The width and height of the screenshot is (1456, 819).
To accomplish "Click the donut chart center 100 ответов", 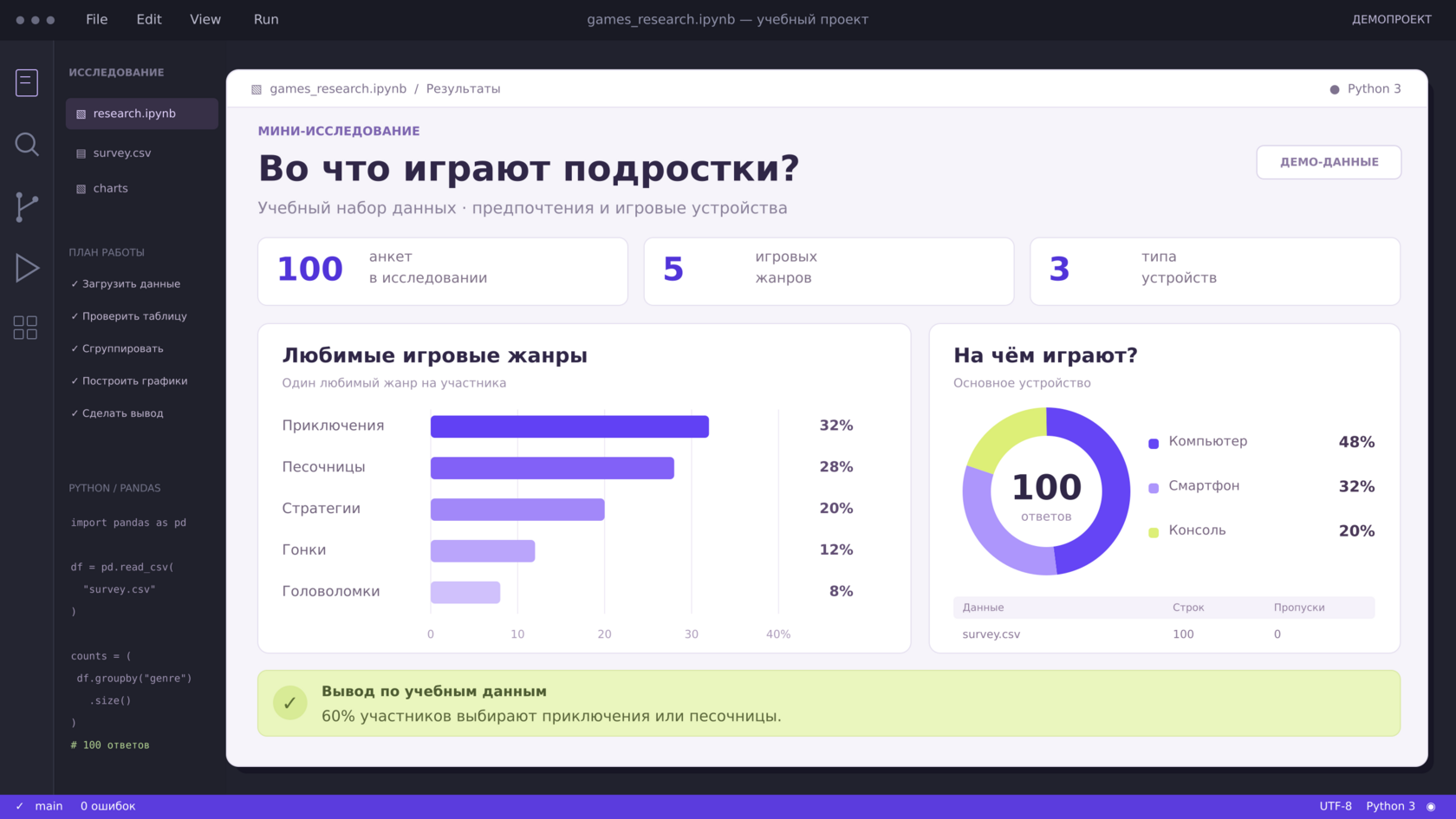I will click(1046, 496).
